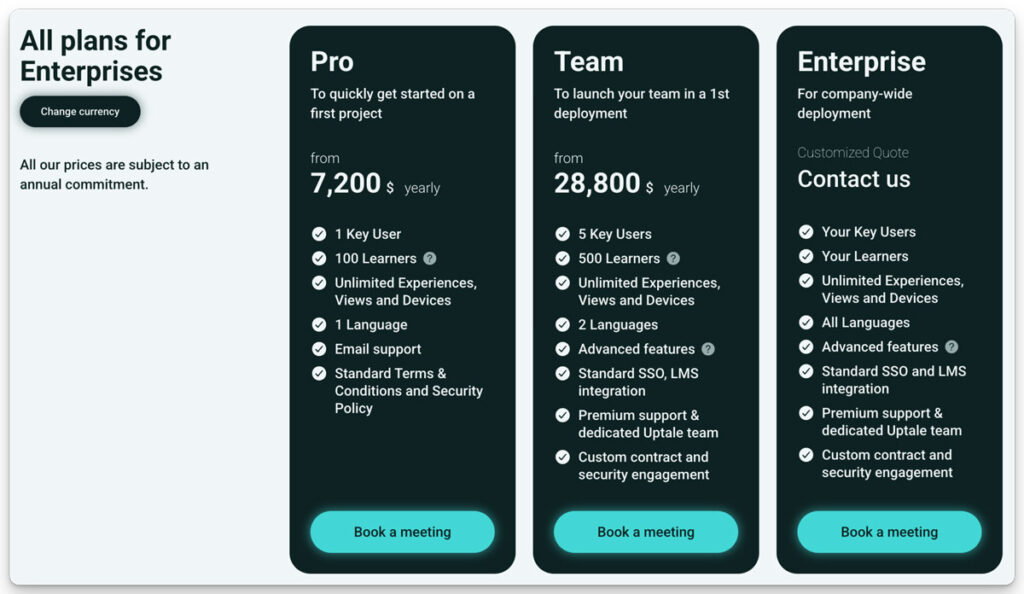Image resolution: width=1024 pixels, height=594 pixels.
Task: Click checkmark next to All Languages
Action: point(806,322)
